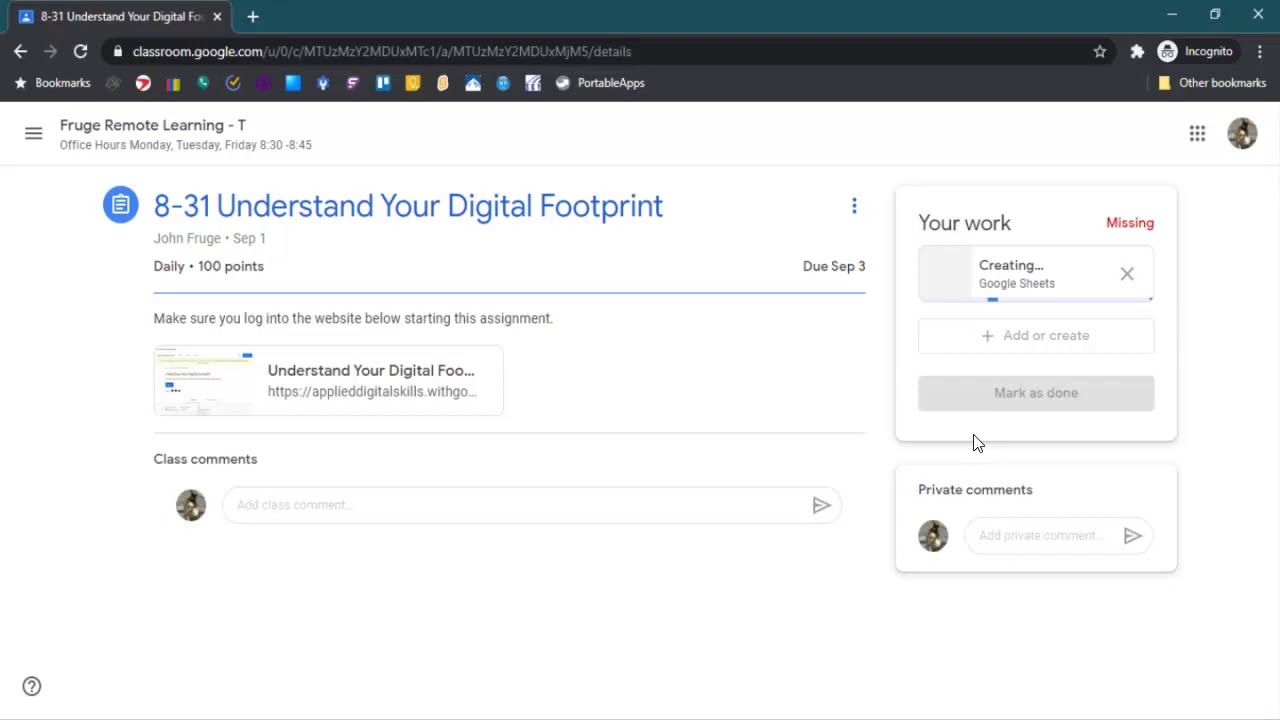
Task: Open the Classroom main menu hamburger icon
Action: [33, 133]
